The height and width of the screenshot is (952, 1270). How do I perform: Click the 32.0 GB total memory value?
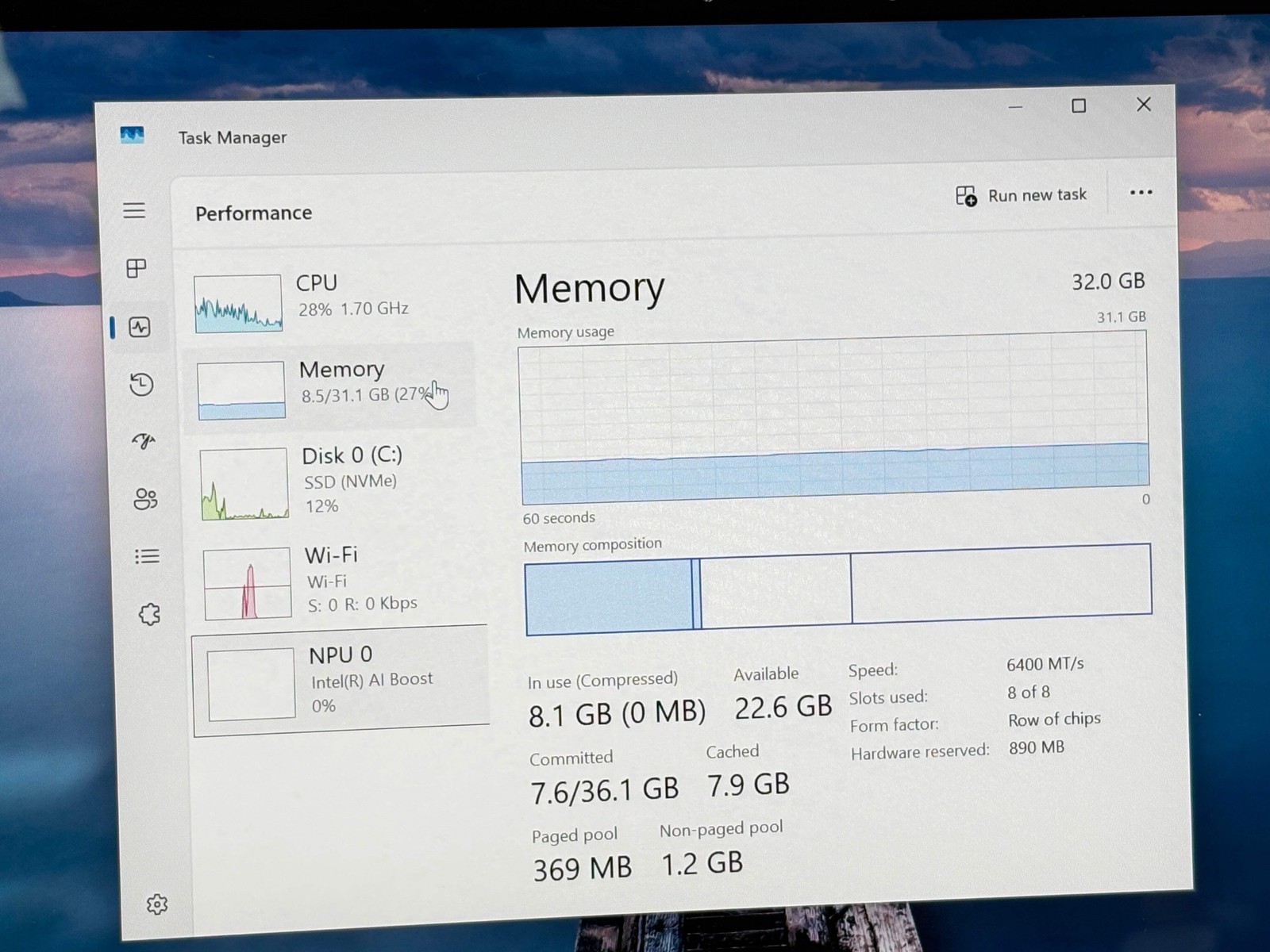pyautogui.click(x=1108, y=282)
